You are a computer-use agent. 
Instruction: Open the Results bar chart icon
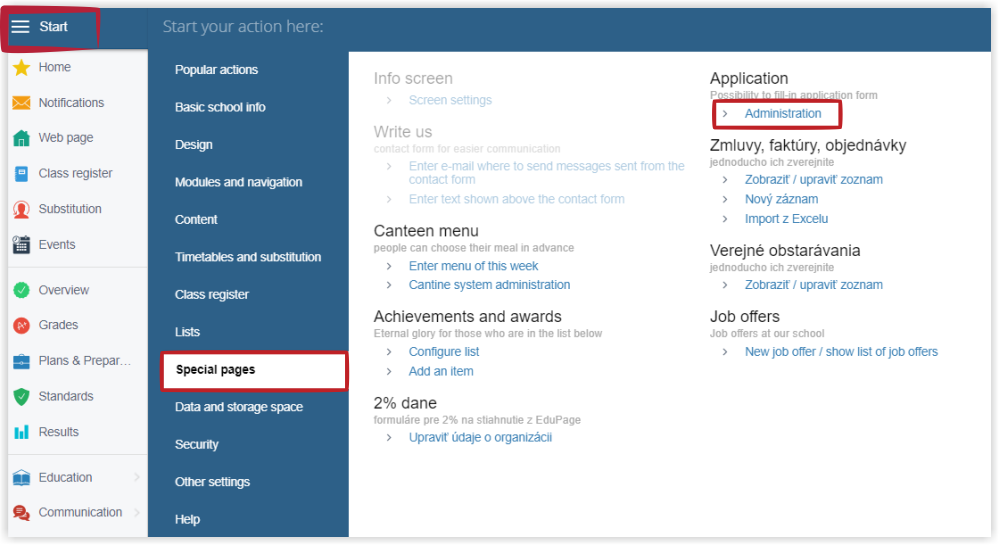click(x=22, y=432)
